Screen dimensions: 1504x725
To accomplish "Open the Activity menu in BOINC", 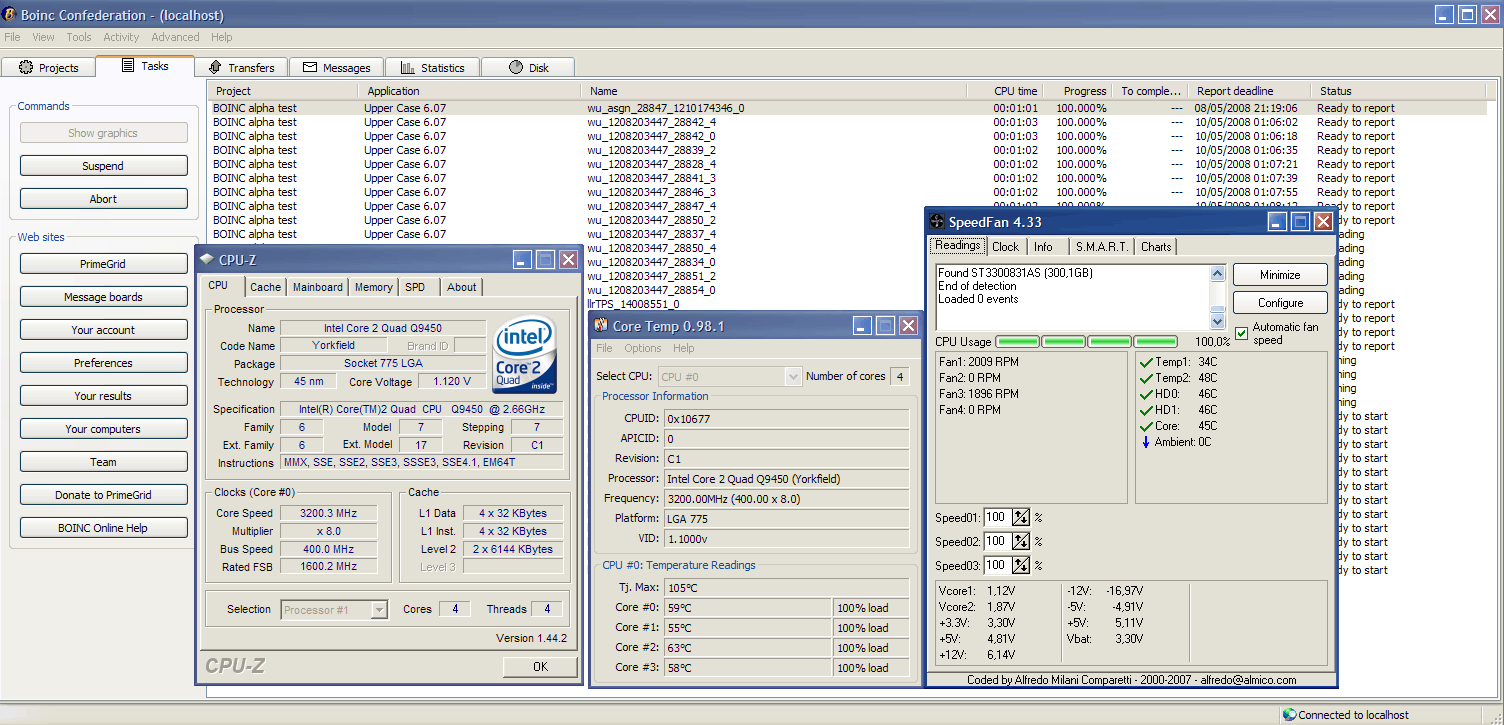I will [x=121, y=37].
